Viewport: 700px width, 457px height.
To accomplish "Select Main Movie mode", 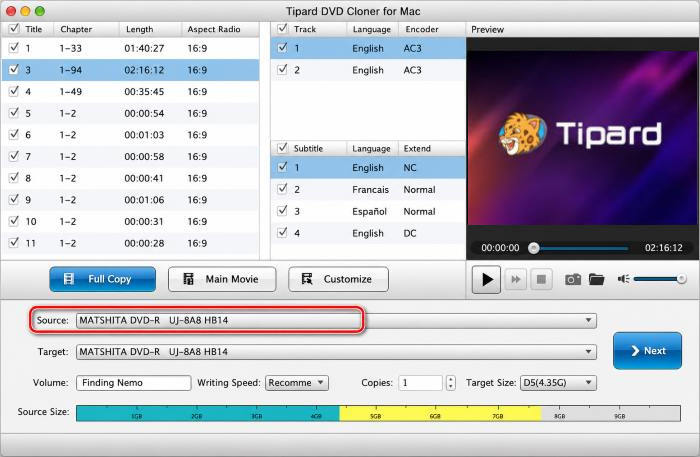I will tap(222, 279).
